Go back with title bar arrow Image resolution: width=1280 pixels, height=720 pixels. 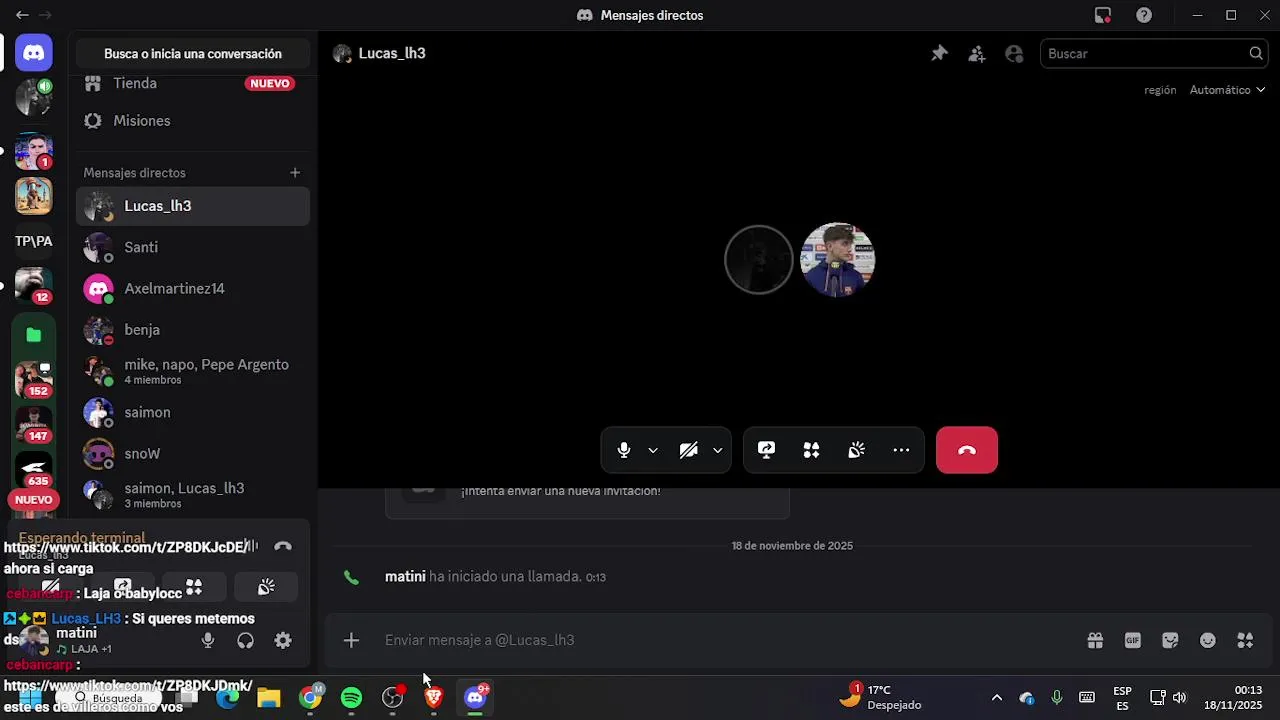[x=22, y=15]
